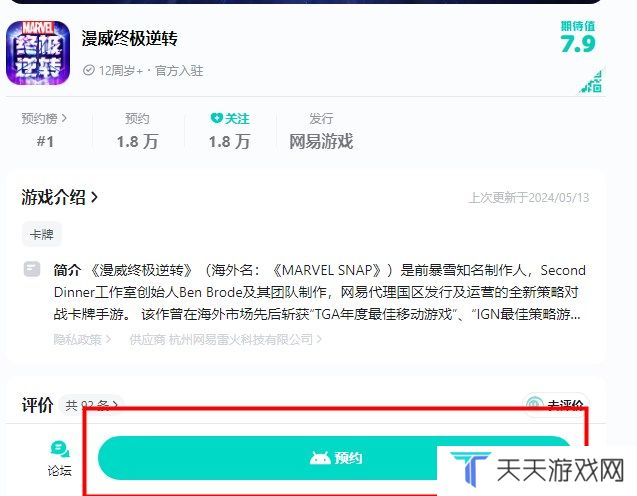The image size is (637, 496).
Task: View the 期待值 7.9 rating score
Action: pos(578,38)
